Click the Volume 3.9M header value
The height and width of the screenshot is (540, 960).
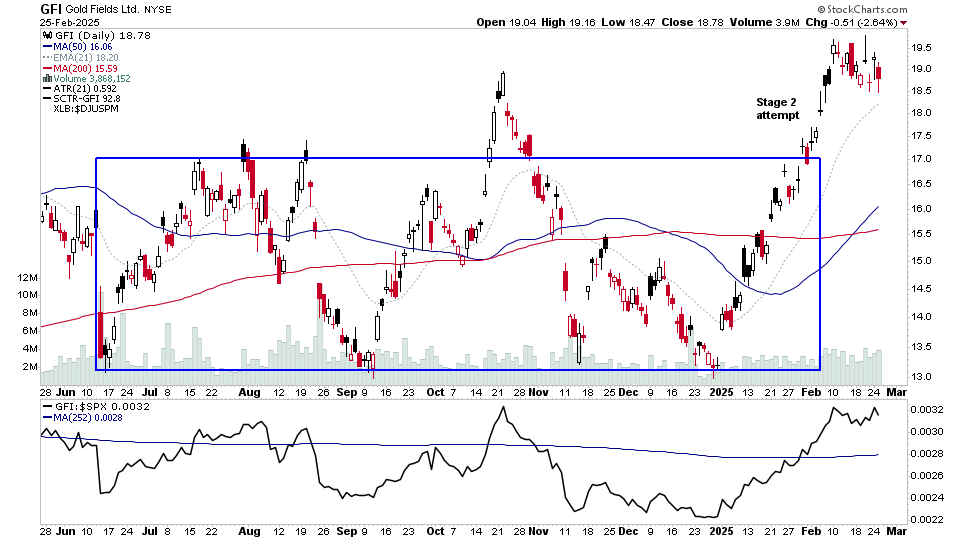[764, 23]
